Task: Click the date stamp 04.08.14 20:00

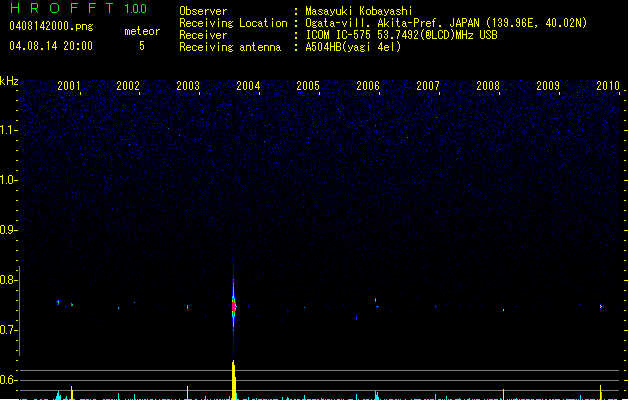Action: (x=51, y=46)
